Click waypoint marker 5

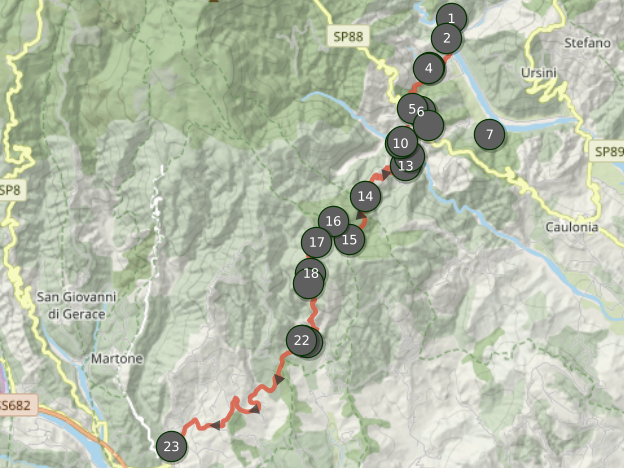[413, 109]
